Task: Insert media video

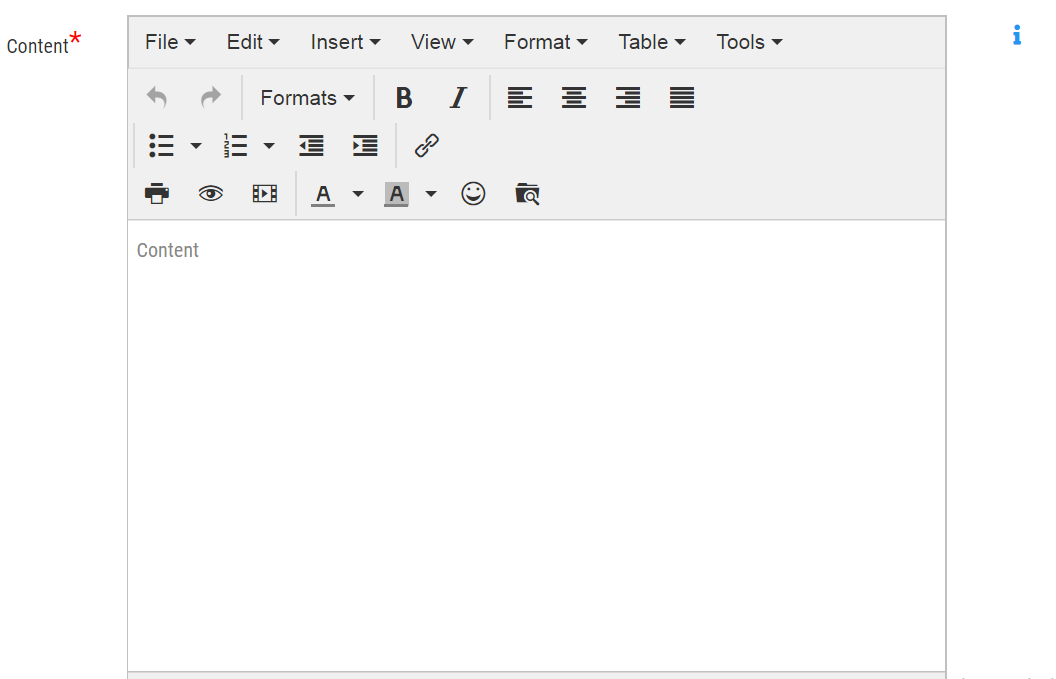Action: click(x=265, y=194)
